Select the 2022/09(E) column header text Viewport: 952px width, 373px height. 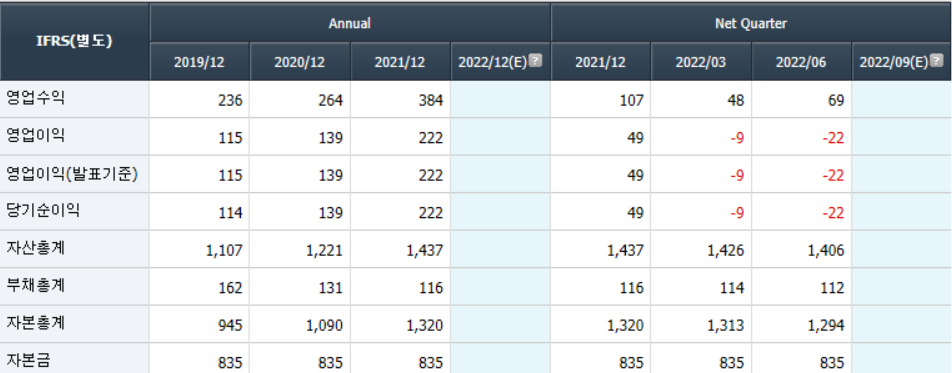(x=894, y=63)
